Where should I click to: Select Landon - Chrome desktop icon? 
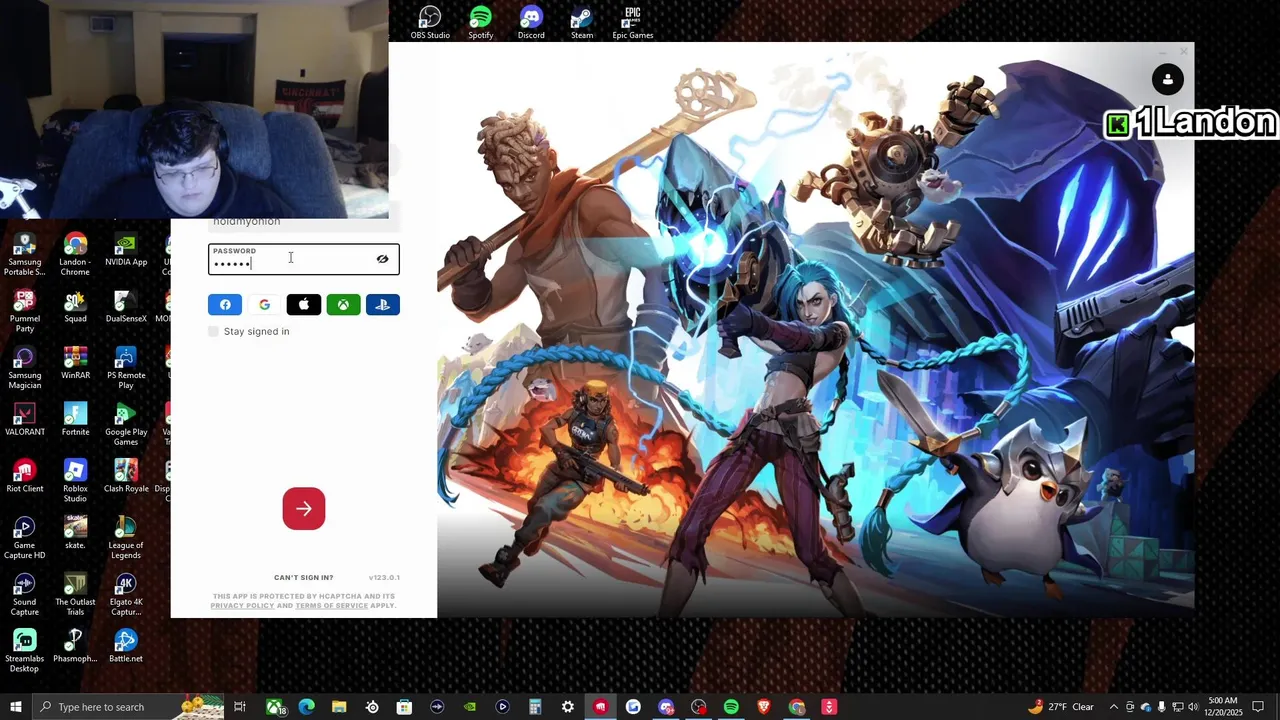point(75,255)
